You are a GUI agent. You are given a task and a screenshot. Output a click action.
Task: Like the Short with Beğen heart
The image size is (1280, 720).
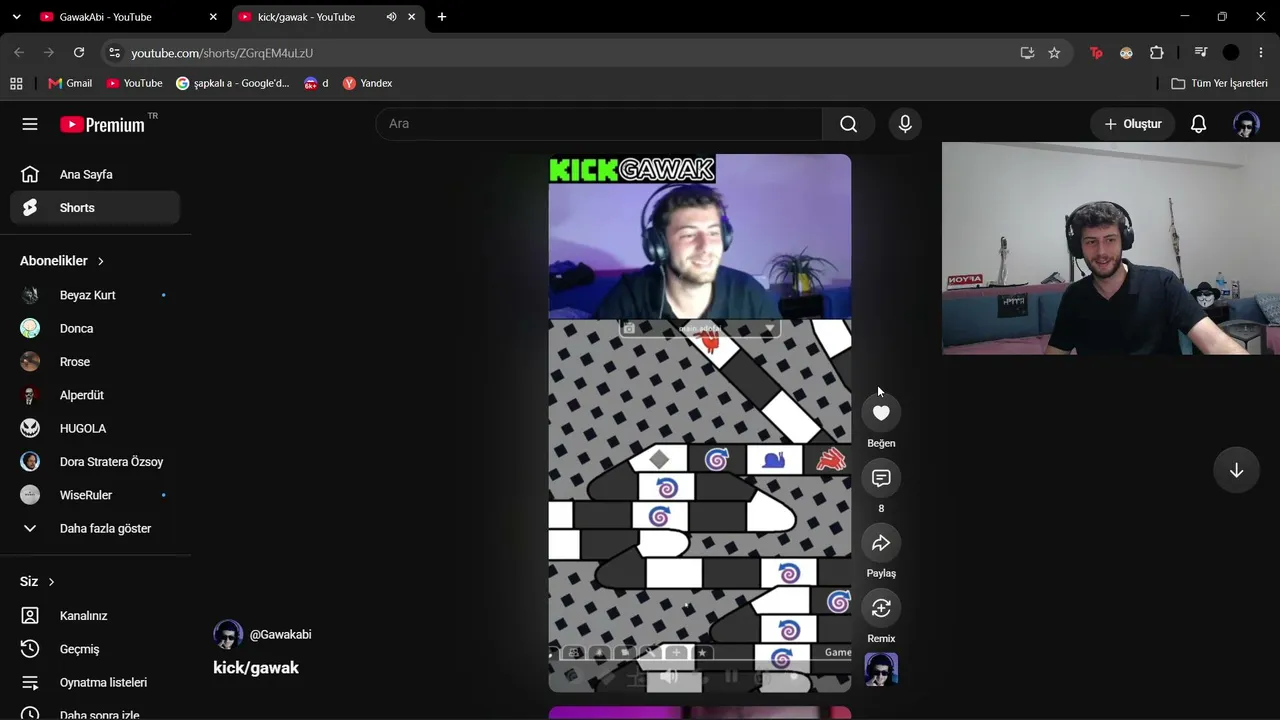click(x=881, y=413)
